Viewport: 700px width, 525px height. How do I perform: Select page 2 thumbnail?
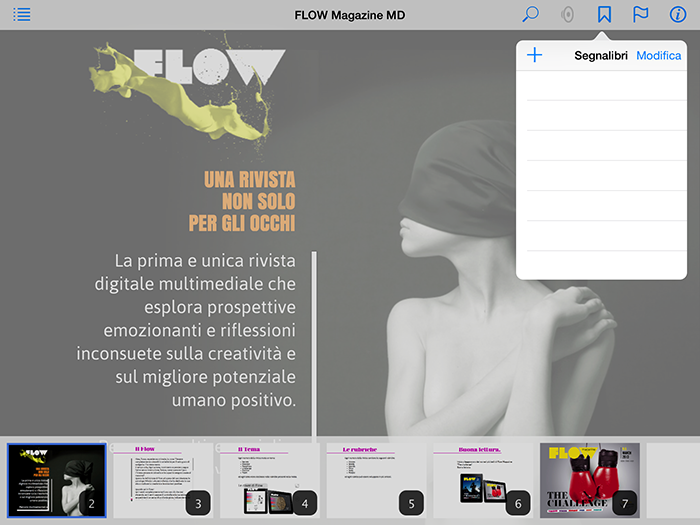[x=57, y=480]
